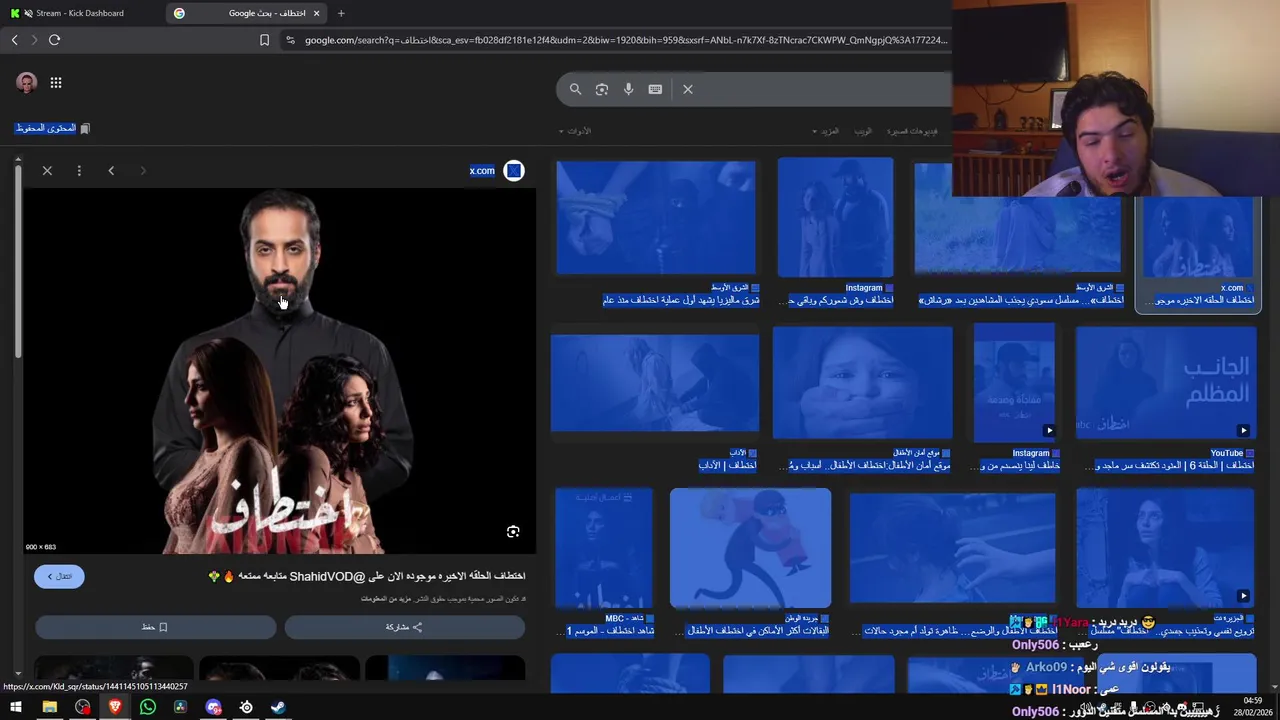Open the Windows Start menu
Screen dimensions: 1280x720
click(16, 707)
